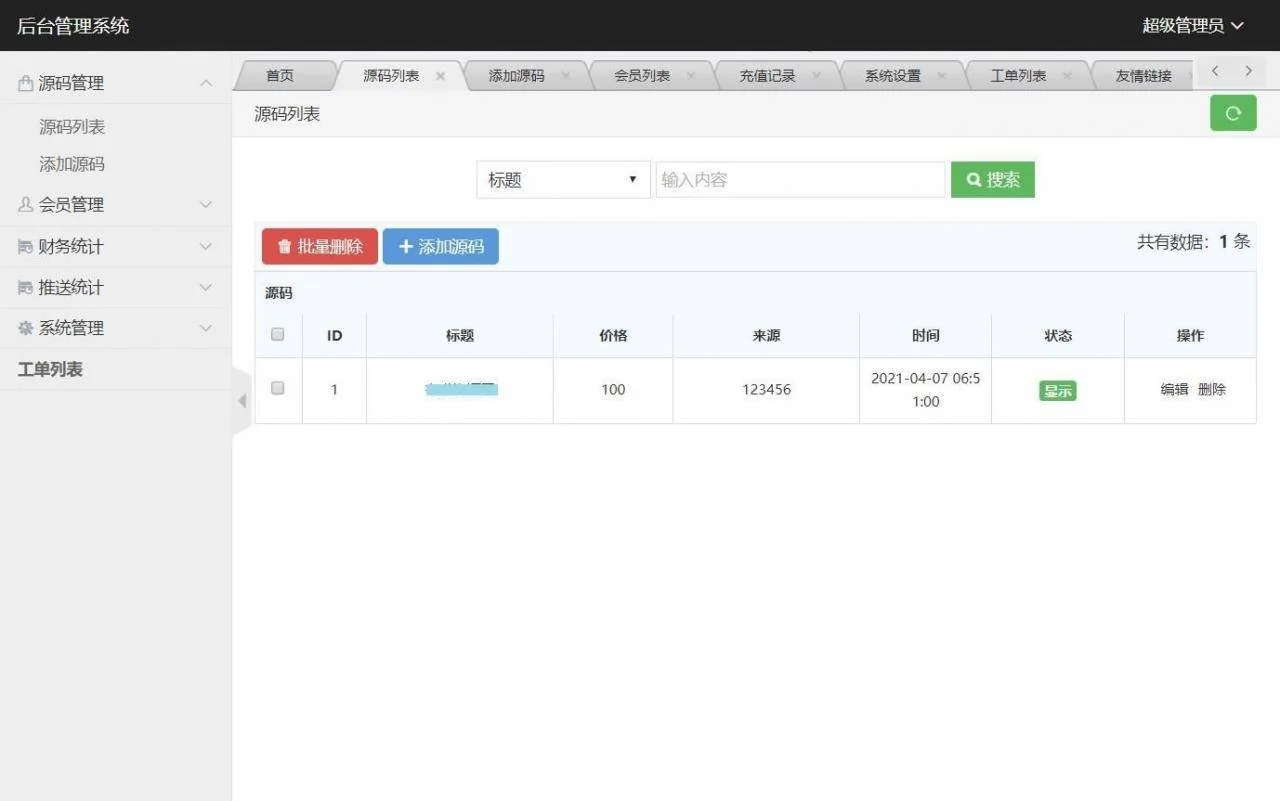Click the green refresh icon

pyautogui.click(x=1232, y=113)
